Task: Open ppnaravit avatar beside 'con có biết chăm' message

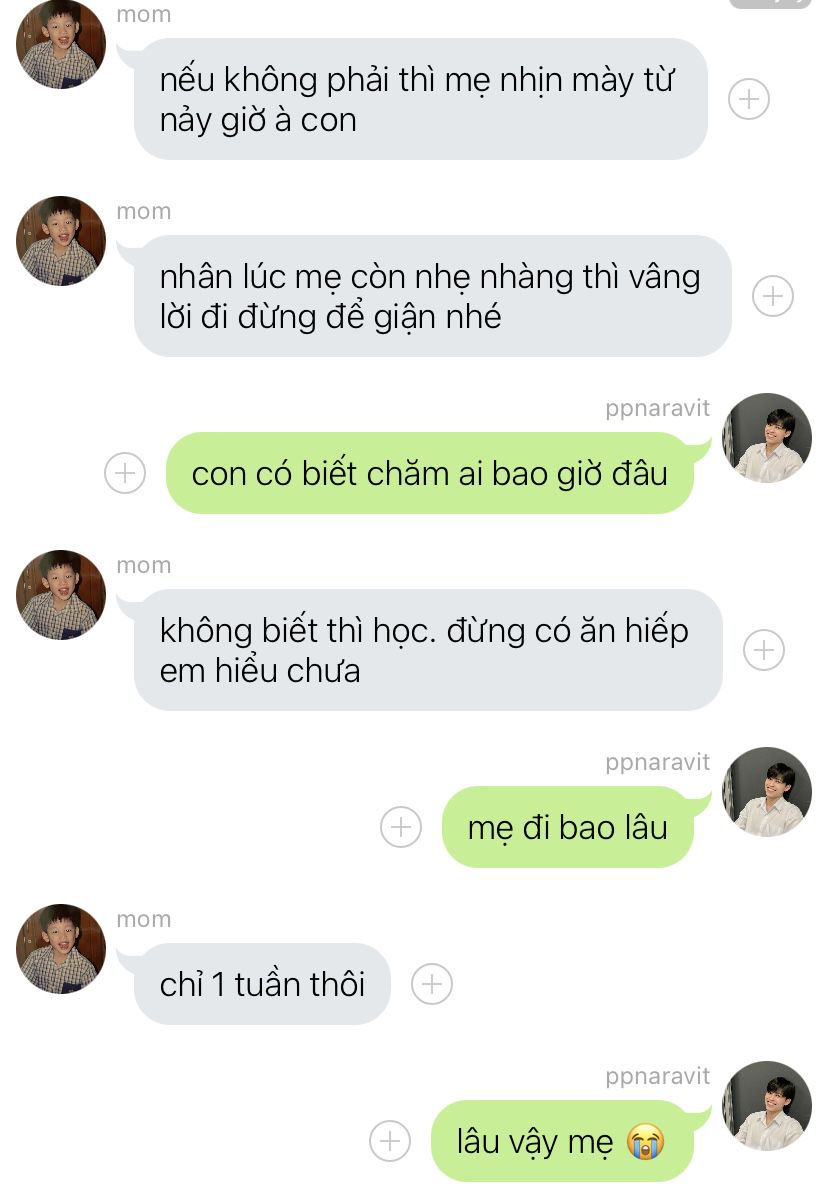Action: click(x=766, y=438)
